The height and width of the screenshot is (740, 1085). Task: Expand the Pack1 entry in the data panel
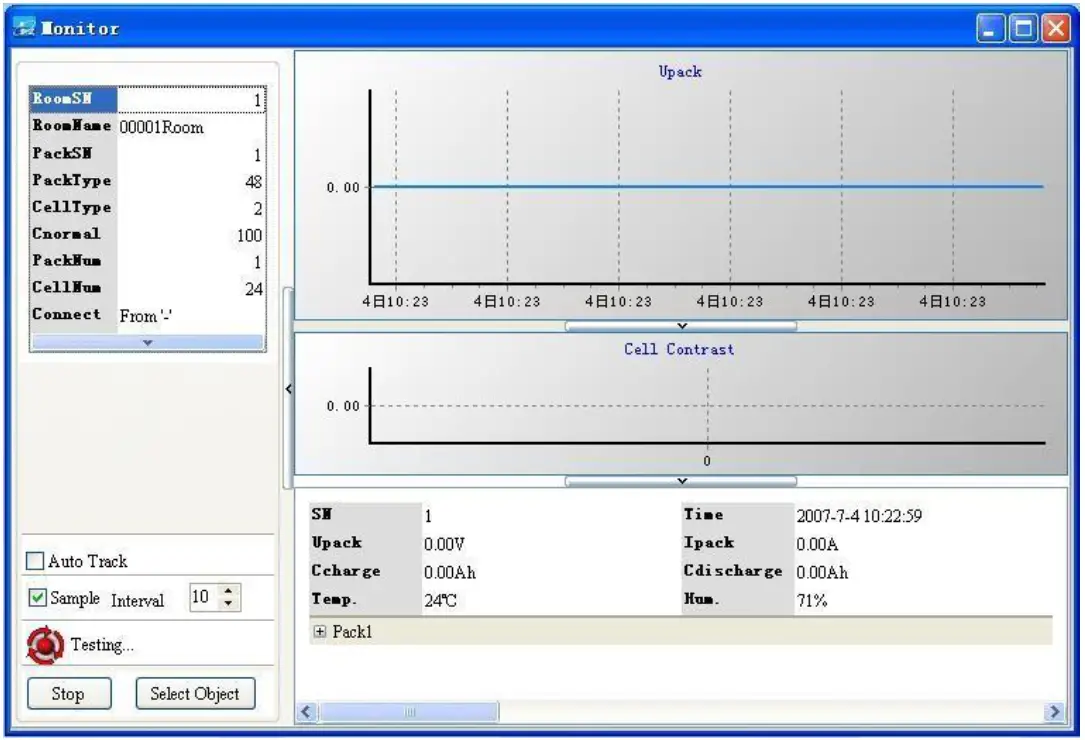tap(320, 632)
